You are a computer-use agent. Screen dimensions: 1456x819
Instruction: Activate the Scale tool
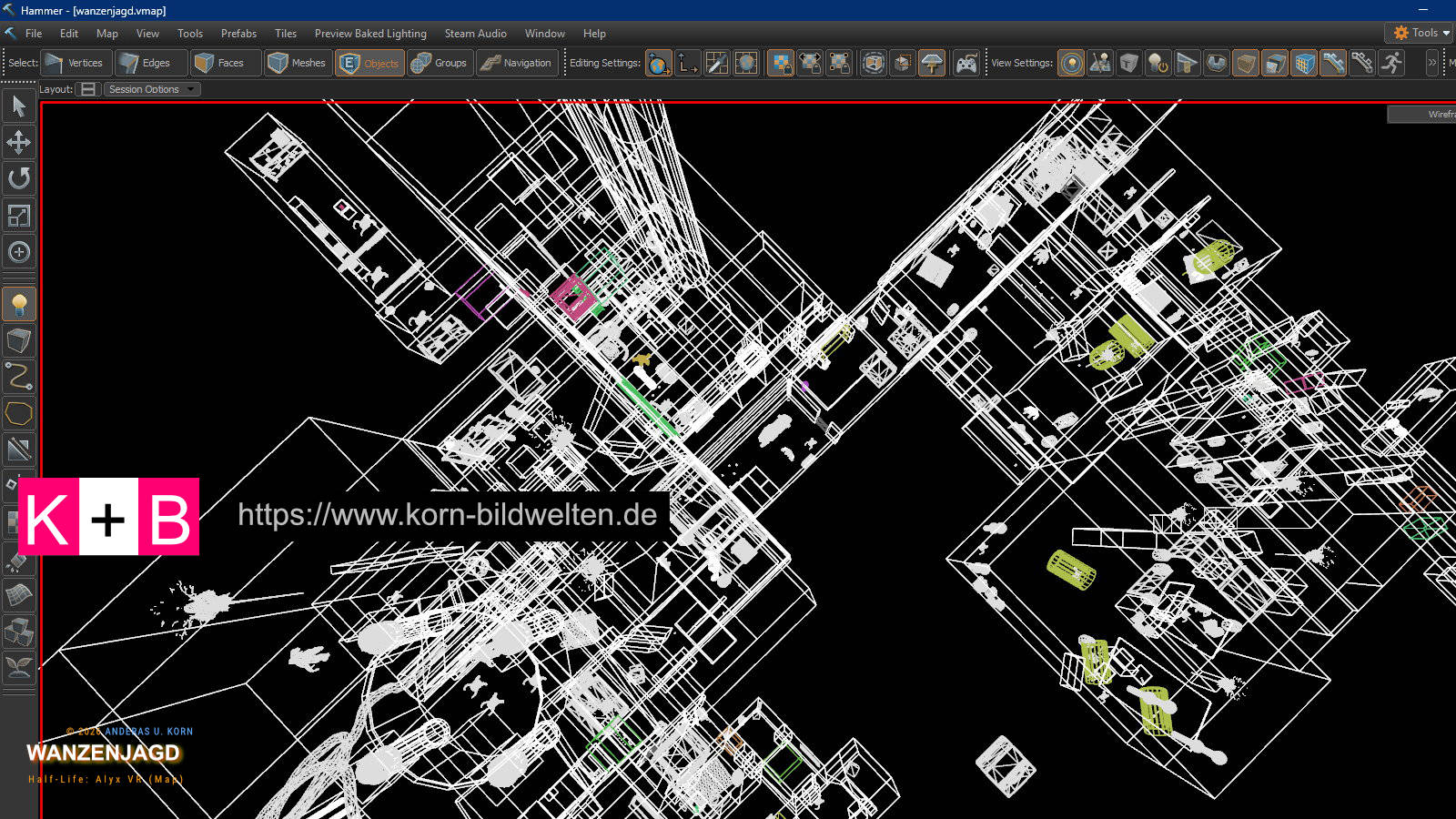[18, 215]
